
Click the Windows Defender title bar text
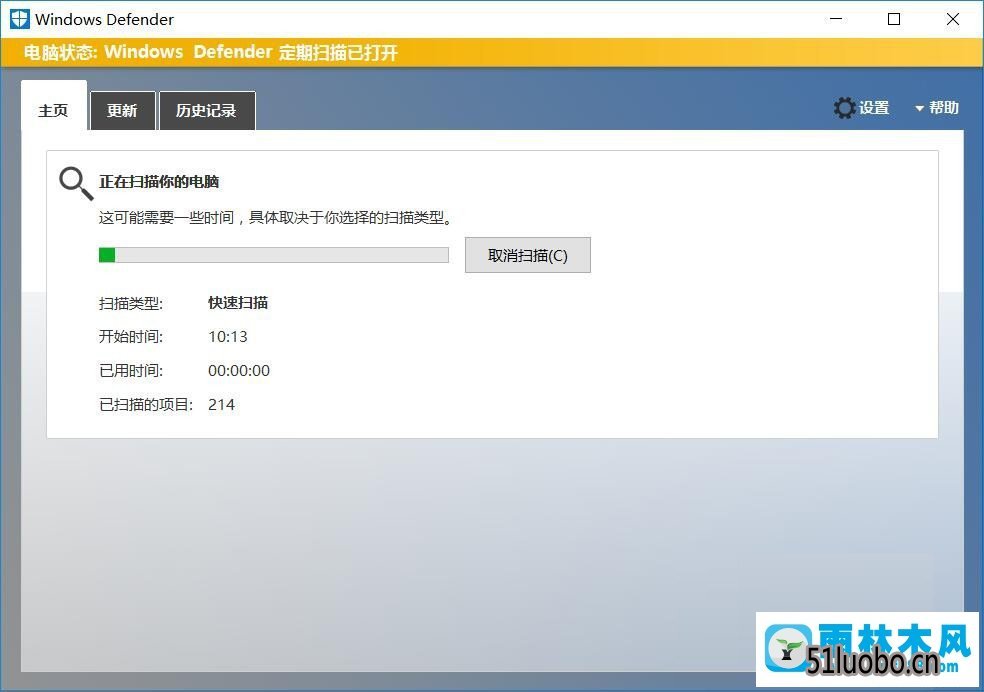tap(104, 19)
